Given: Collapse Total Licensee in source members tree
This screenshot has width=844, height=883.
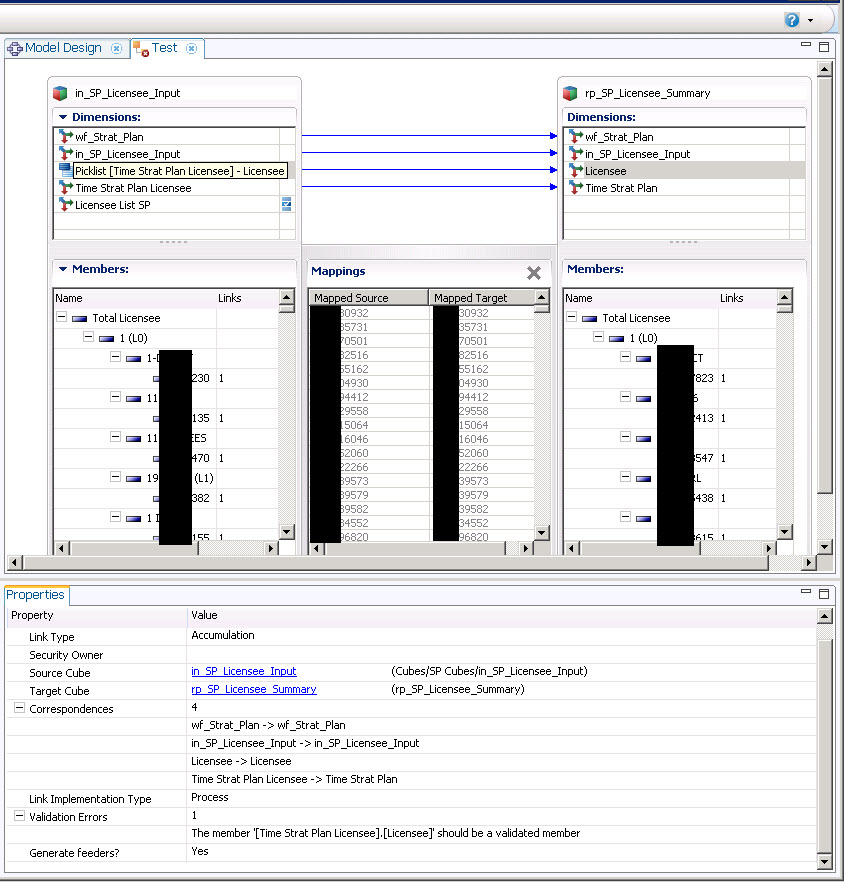Looking at the screenshot, I should pyautogui.click(x=62, y=318).
